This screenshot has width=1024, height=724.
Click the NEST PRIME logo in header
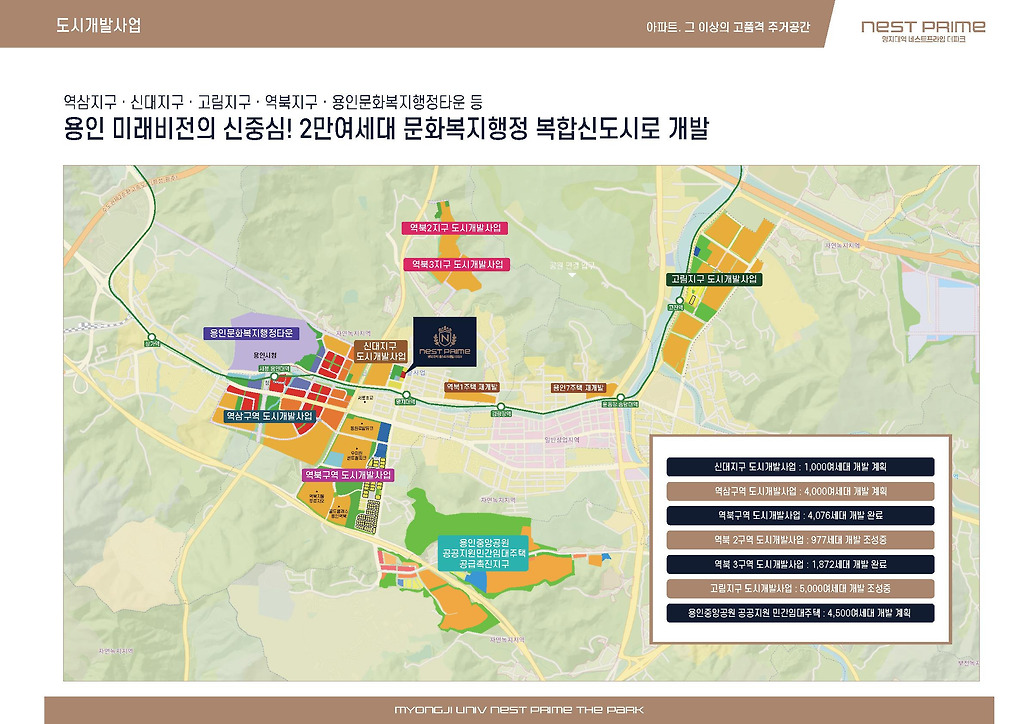[x=923, y=30]
